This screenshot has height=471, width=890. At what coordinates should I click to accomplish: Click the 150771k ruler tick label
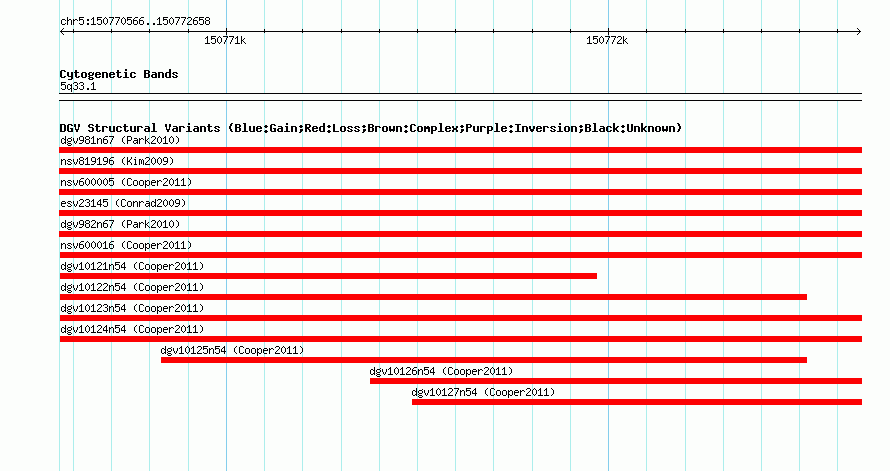(x=225, y=40)
